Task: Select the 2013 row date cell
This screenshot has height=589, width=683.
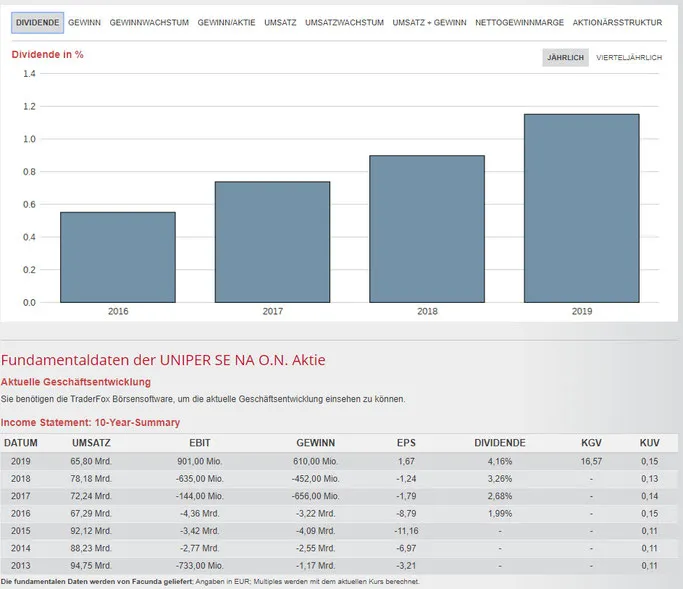Action: click(x=21, y=566)
